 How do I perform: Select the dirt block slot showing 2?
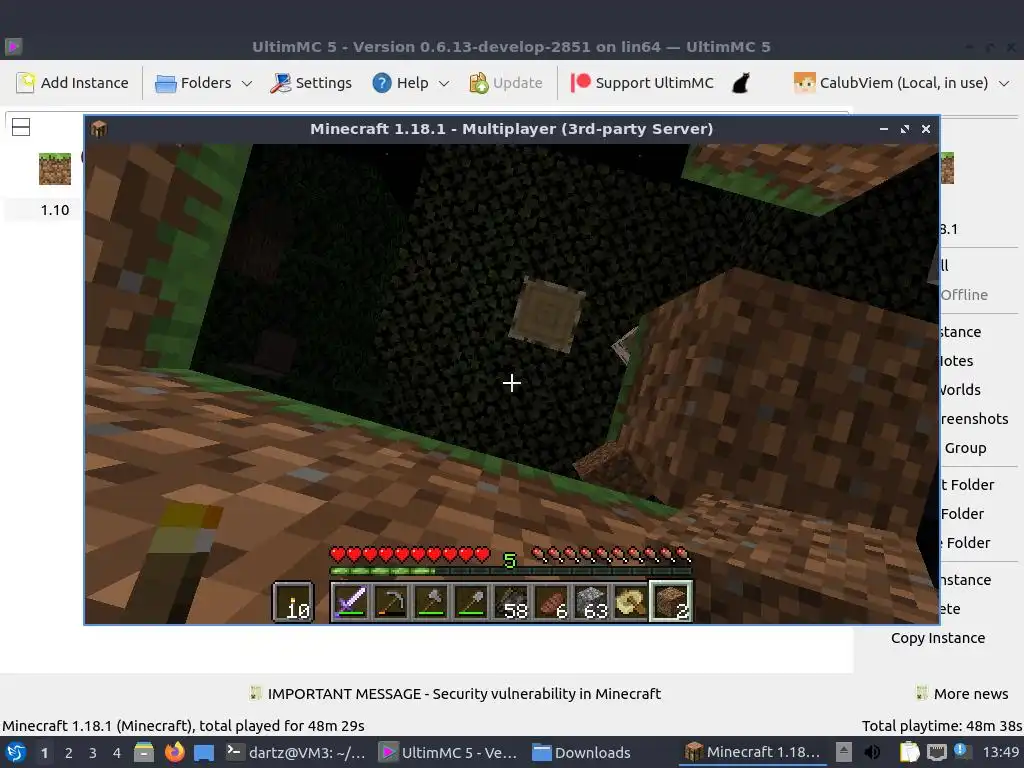671,601
